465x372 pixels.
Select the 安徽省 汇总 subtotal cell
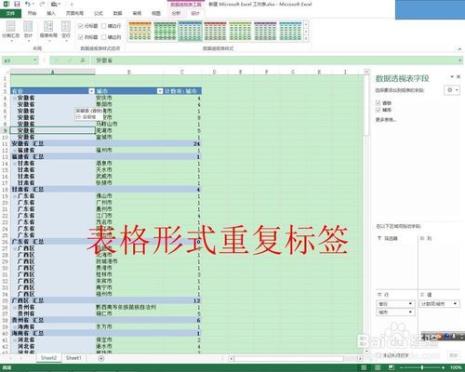point(53,144)
